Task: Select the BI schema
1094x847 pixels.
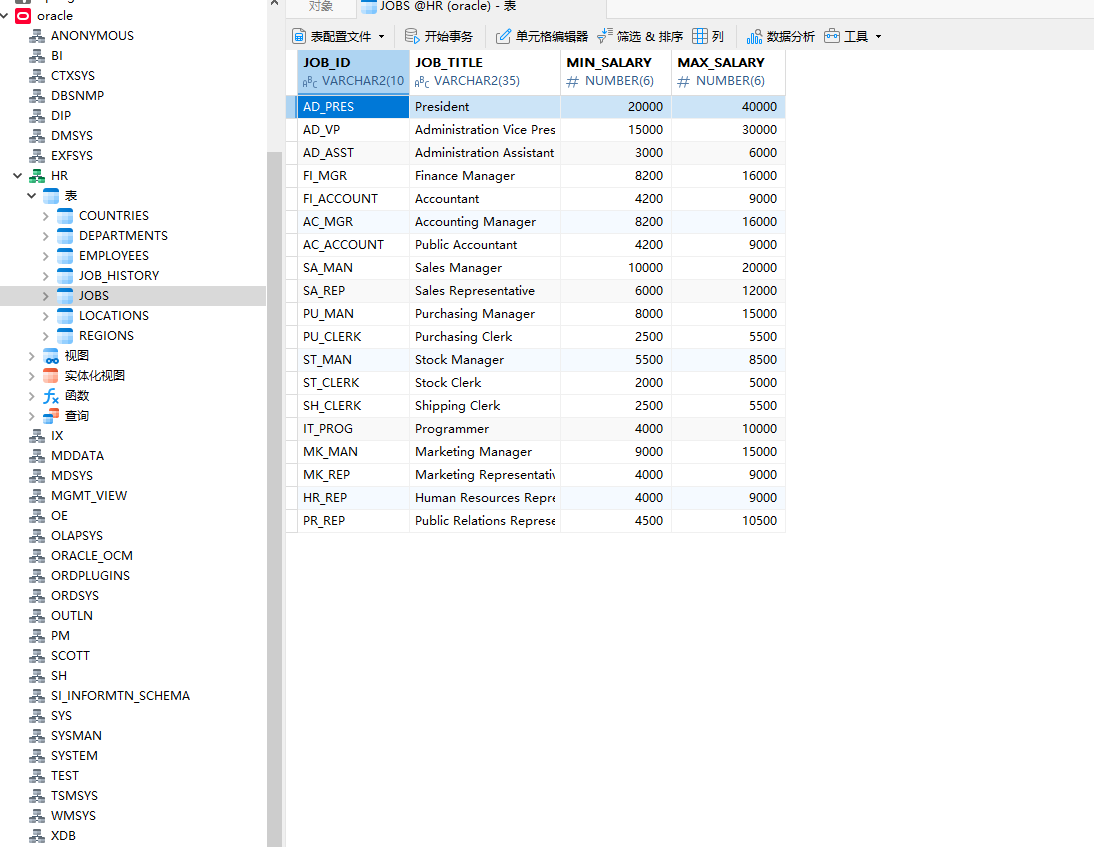Action: pos(57,56)
